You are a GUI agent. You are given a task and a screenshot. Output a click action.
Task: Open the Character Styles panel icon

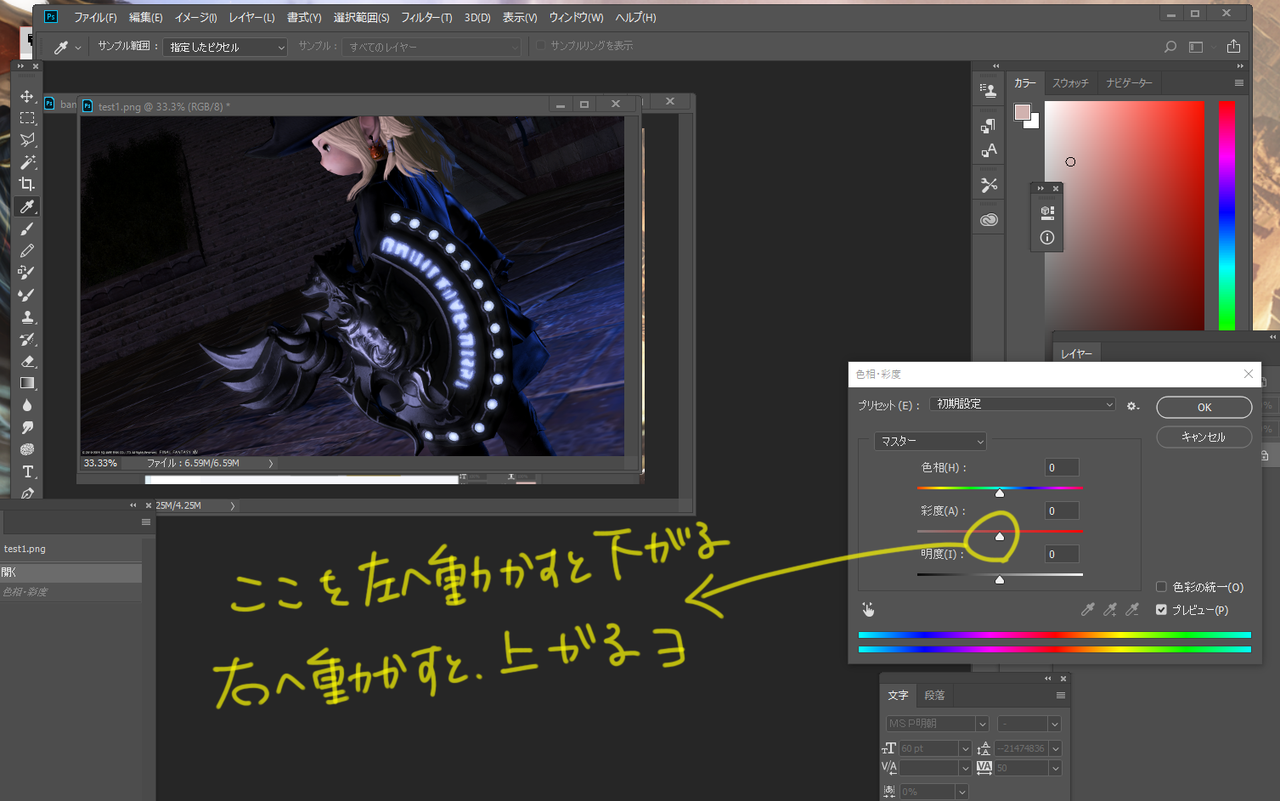(989, 150)
